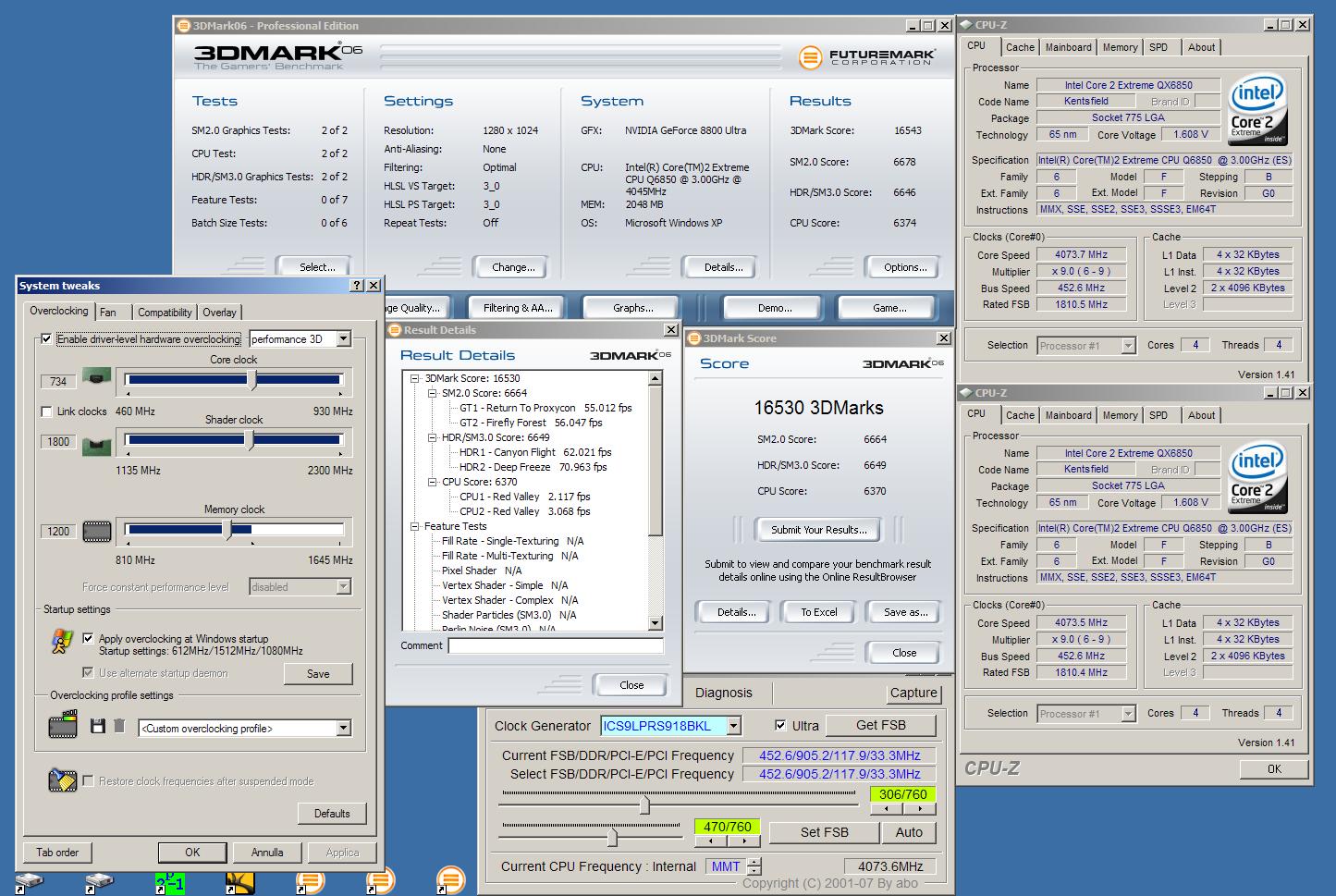Click the Result Details title bar icon
1336x896 pixels.
click(x=395, y=330)
